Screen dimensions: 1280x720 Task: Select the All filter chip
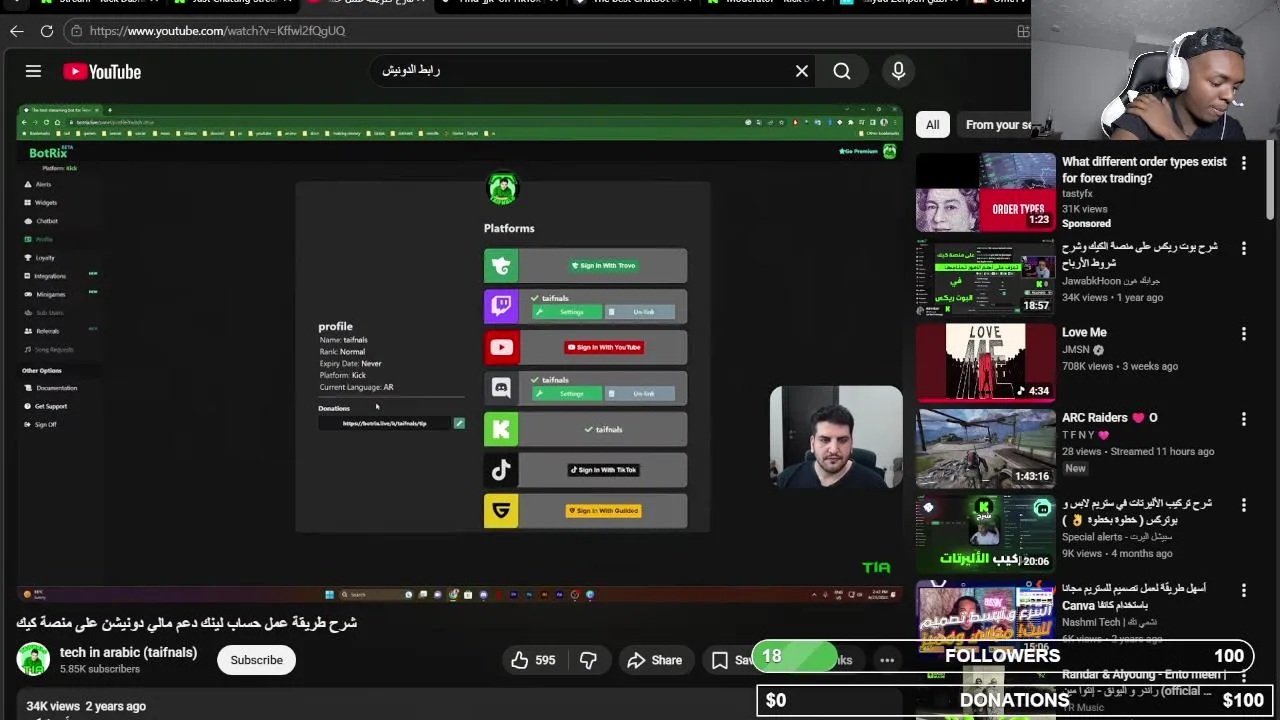click(932, 125)
